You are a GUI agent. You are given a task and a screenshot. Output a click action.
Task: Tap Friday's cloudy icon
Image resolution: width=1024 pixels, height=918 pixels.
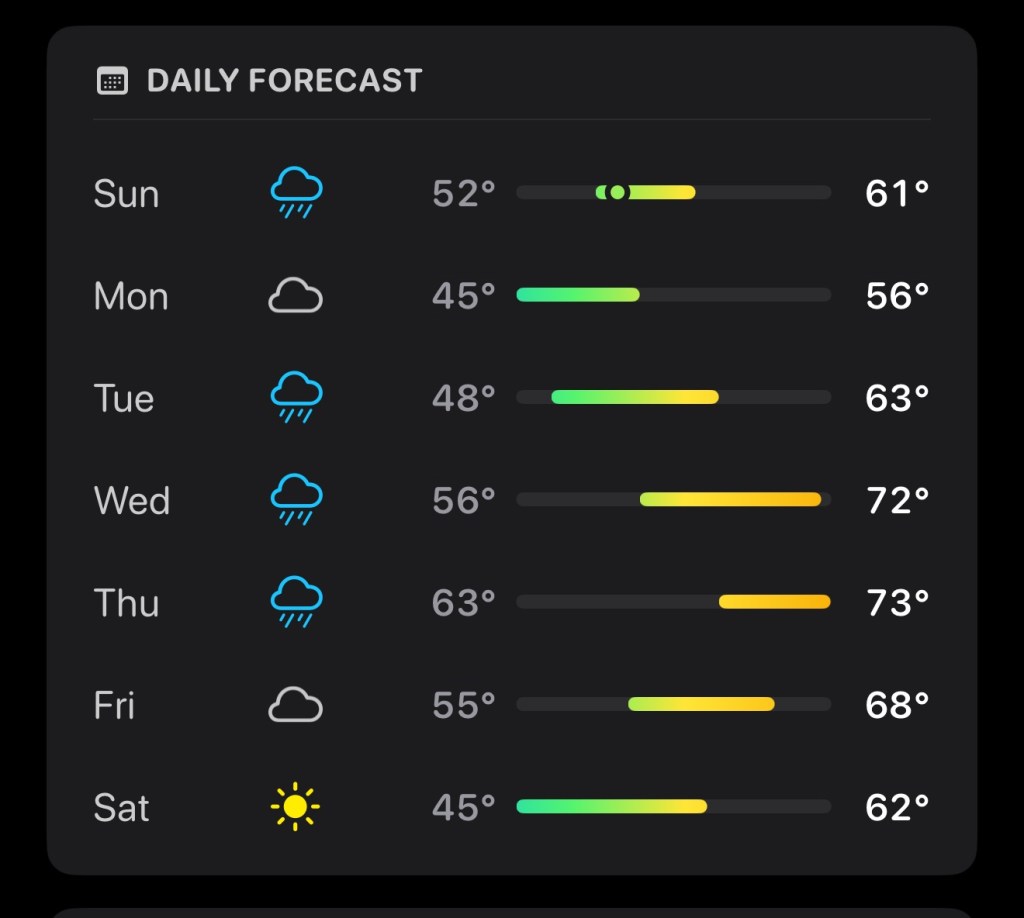click(296, 705)
